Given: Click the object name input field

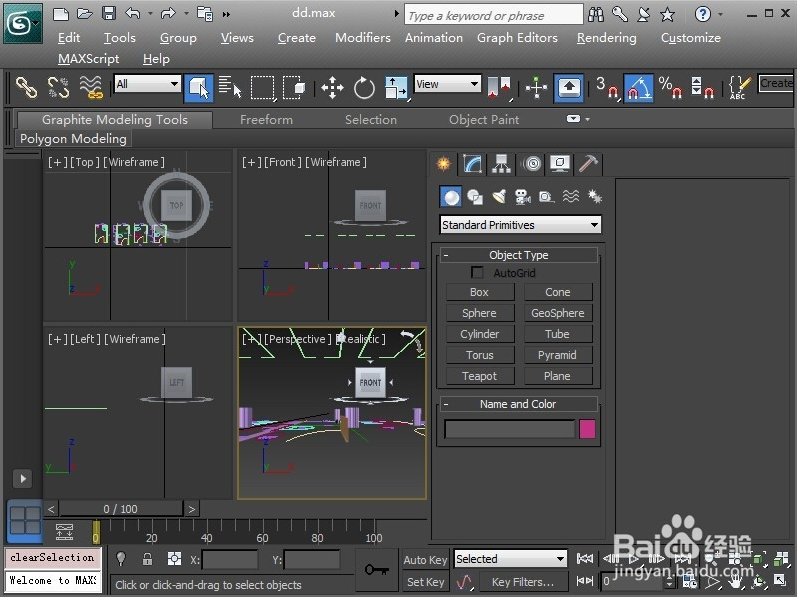Looking at the screenshot, I should click(x=510, y=429).
